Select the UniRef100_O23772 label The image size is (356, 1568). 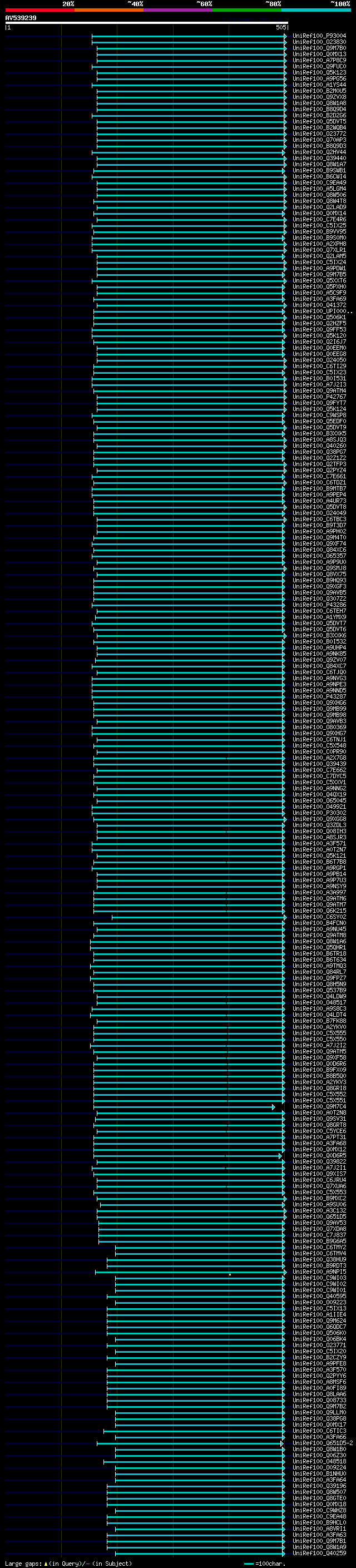click(319, 134)
